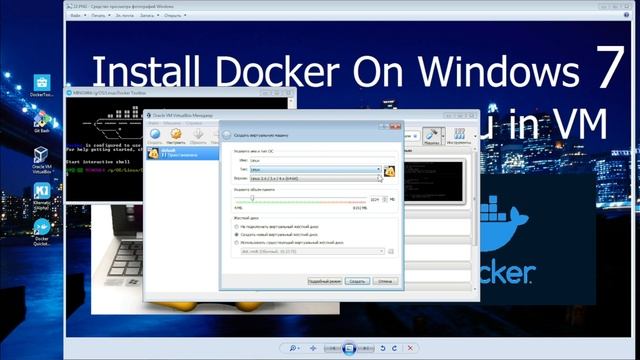Click the VM preview thumbnail in VirtualBox
640x360 pixels.
click(x=433, y=182)
